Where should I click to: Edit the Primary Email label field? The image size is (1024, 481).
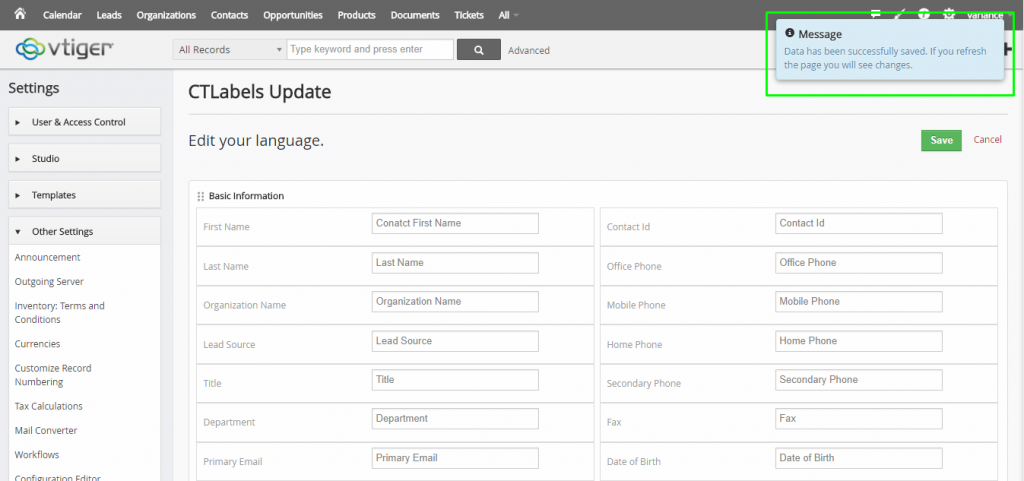455,458
